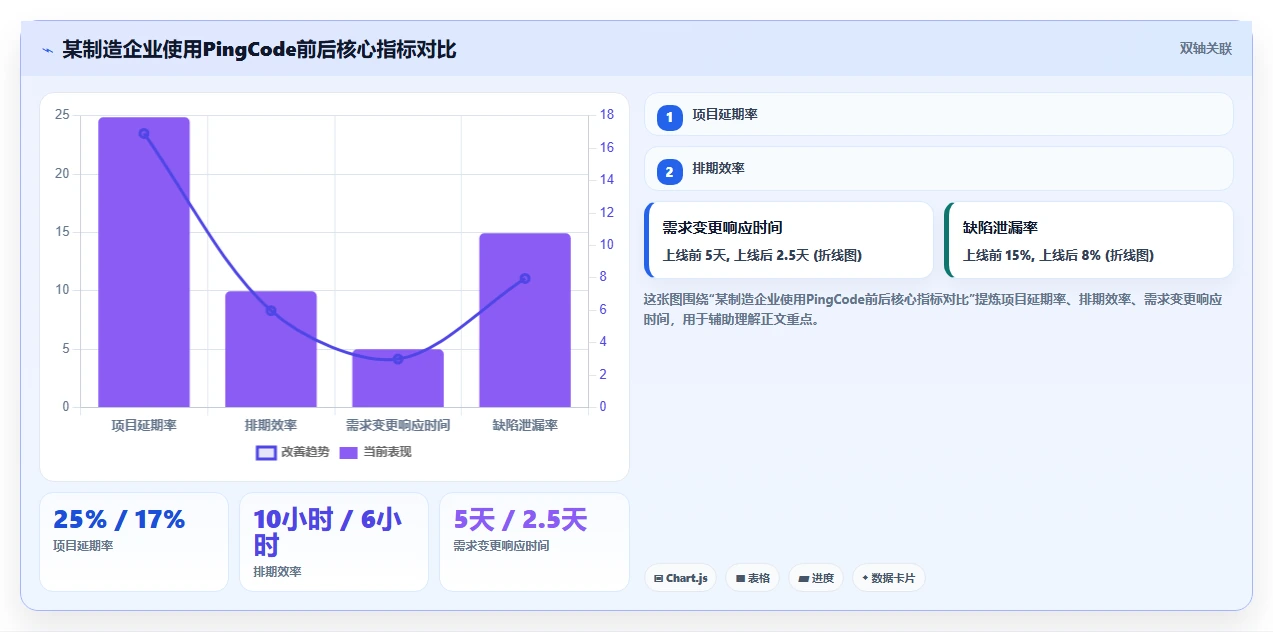Click the chart title 某制造企业使用PingCode前后核心指标对比
The height and width of the screenshot is (632, 1273).
[259, 49]
